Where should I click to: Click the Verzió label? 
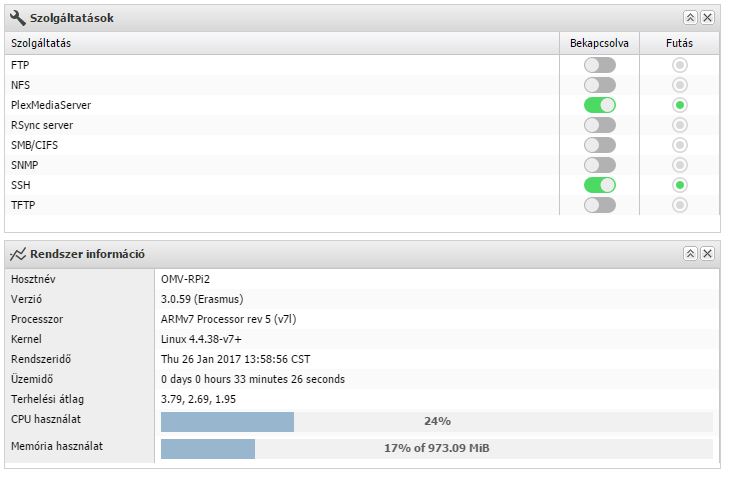tap(27, 299)
